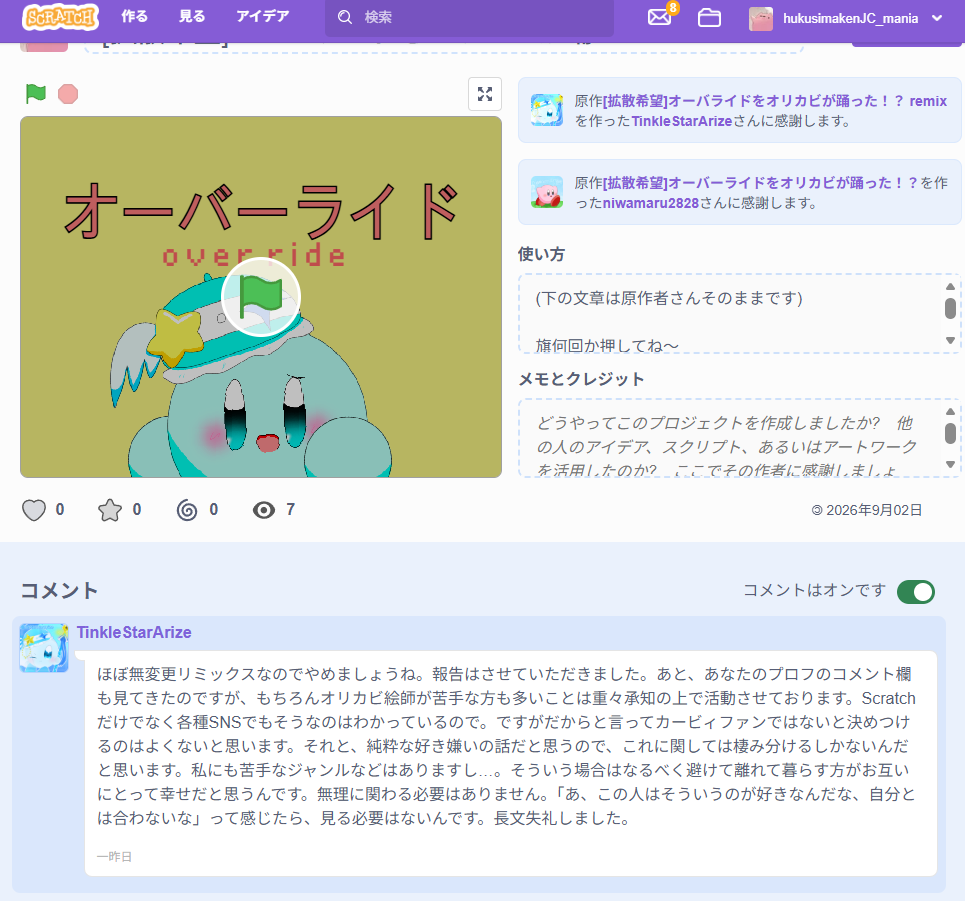Open the messages envelope icon
Screen dimensions: 965x901
659,17
